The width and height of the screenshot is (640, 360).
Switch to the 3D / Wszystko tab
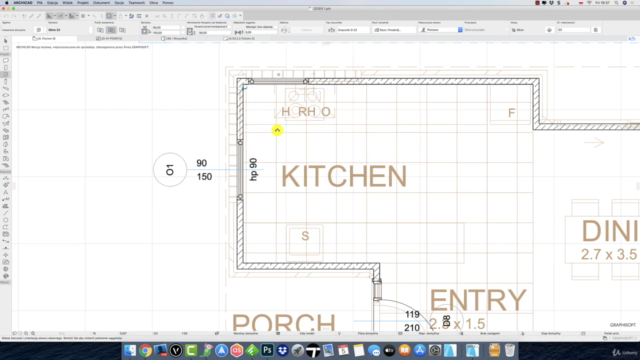click(x=174, y=38)
